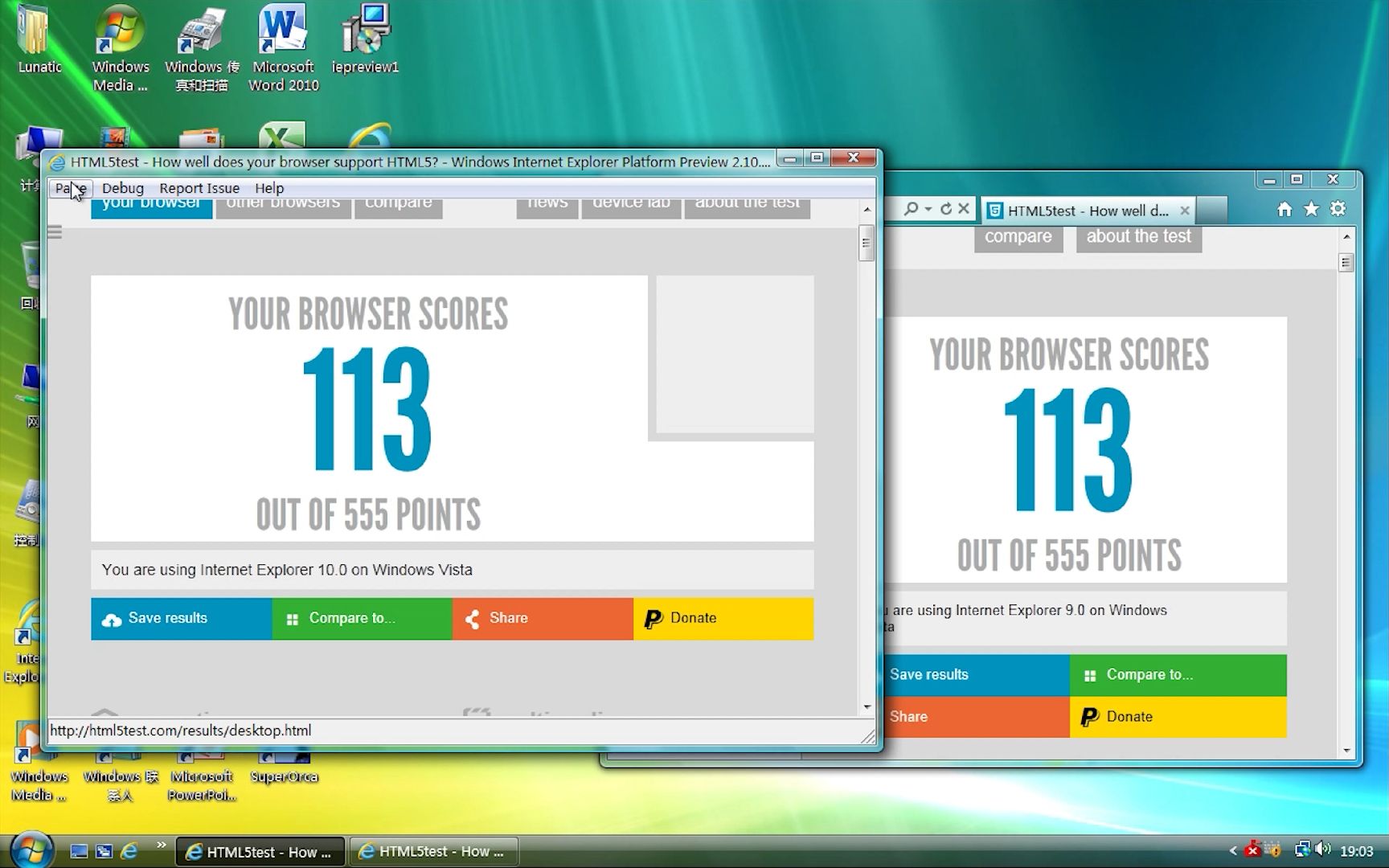
Task: Click the vertical scrollbar thumb in front window
Action: tap(867, 244)
